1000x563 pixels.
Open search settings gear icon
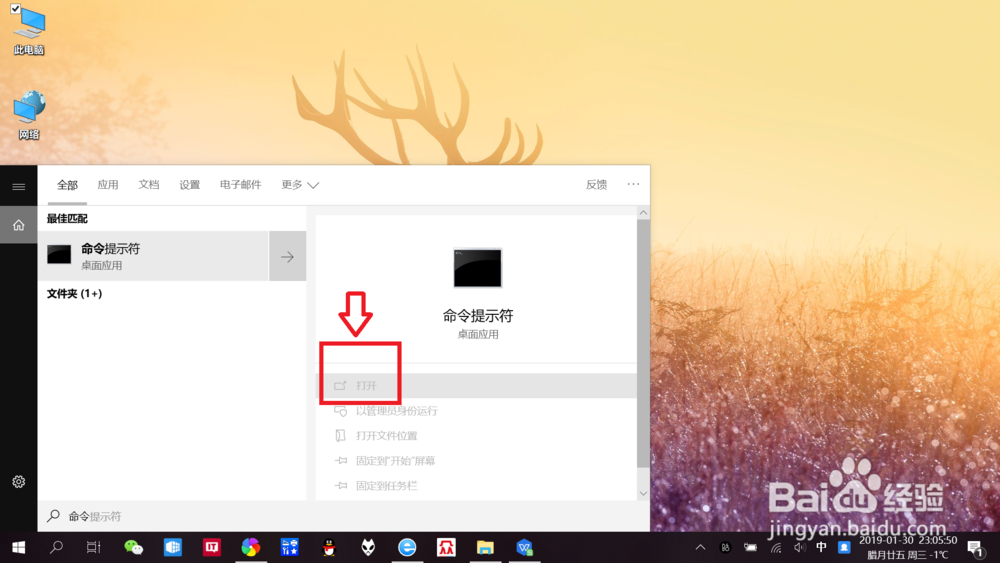pyautogui.click(x=18, y=481)
